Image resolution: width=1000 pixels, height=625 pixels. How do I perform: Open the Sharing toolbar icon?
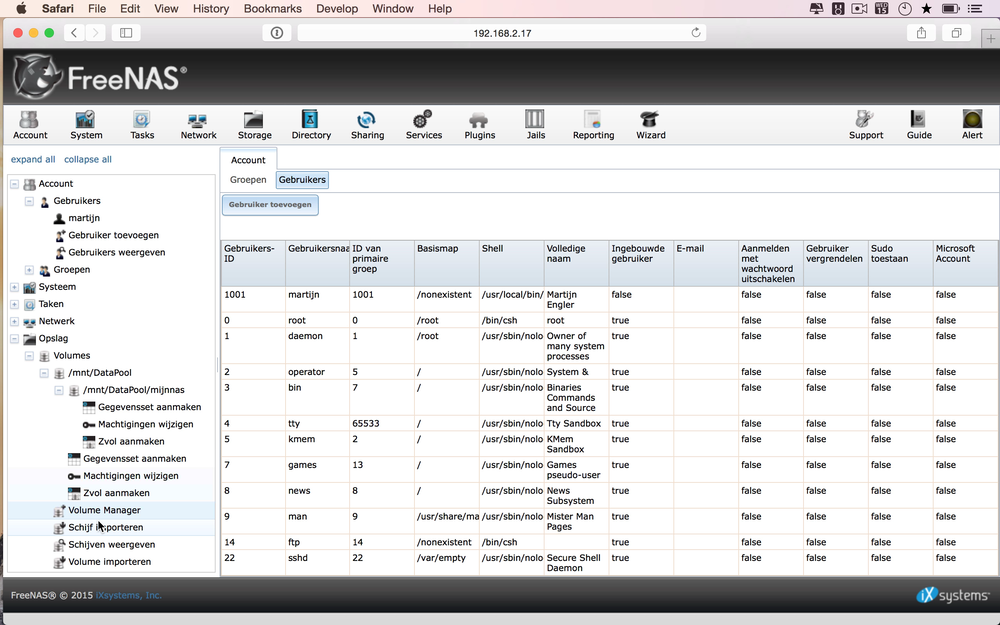pos(367,124)
